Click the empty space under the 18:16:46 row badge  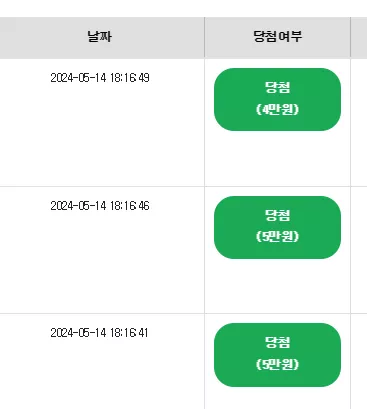277,286
